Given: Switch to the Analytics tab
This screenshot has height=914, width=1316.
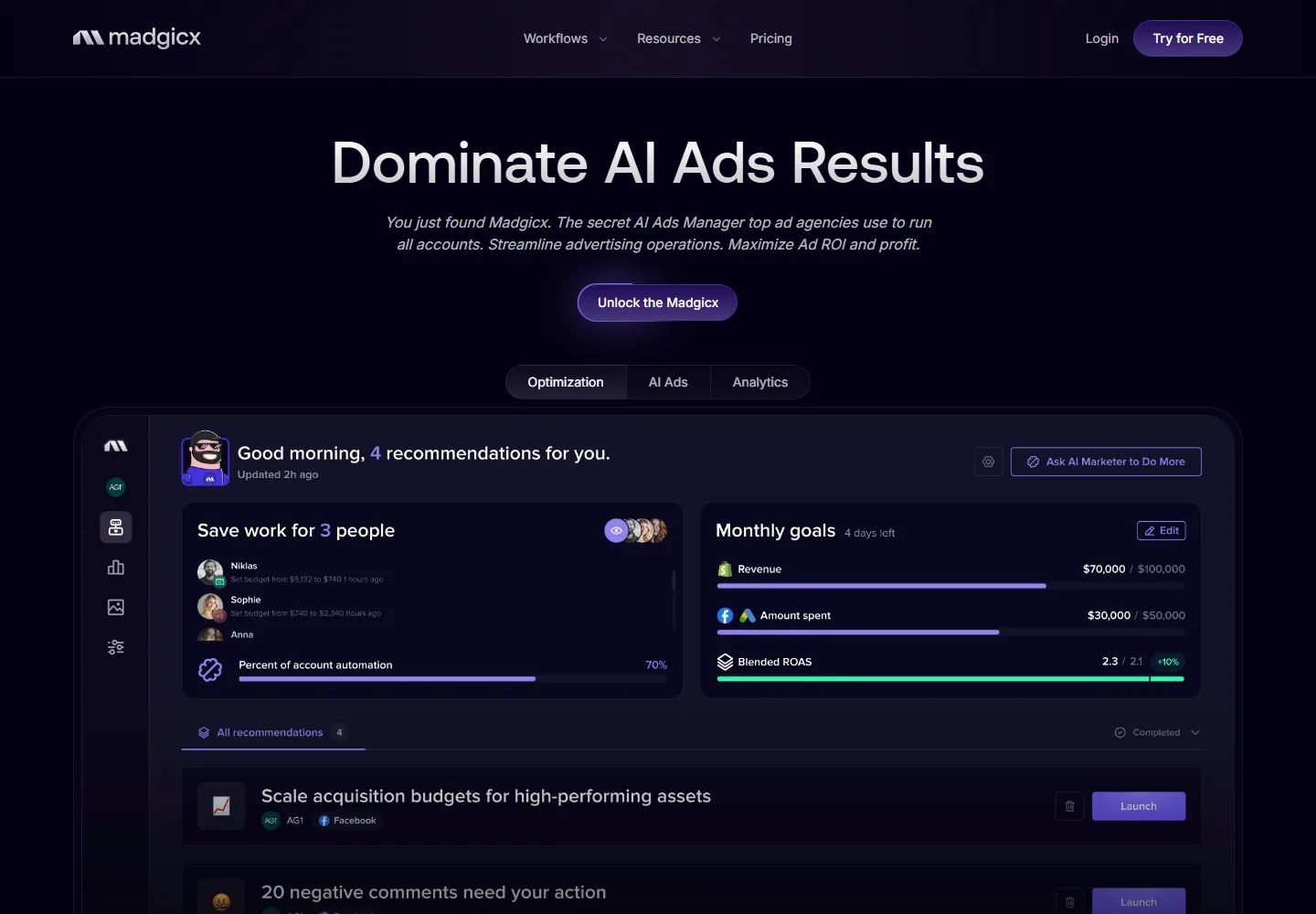Looking at the screenshot, I should (x=760, y=382).
